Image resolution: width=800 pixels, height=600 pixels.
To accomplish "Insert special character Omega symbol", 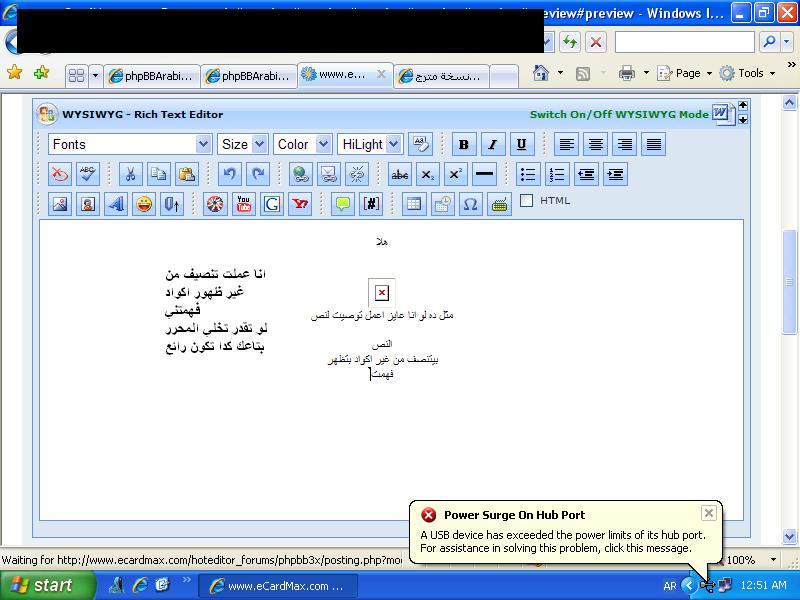I will tap(470, 204).
